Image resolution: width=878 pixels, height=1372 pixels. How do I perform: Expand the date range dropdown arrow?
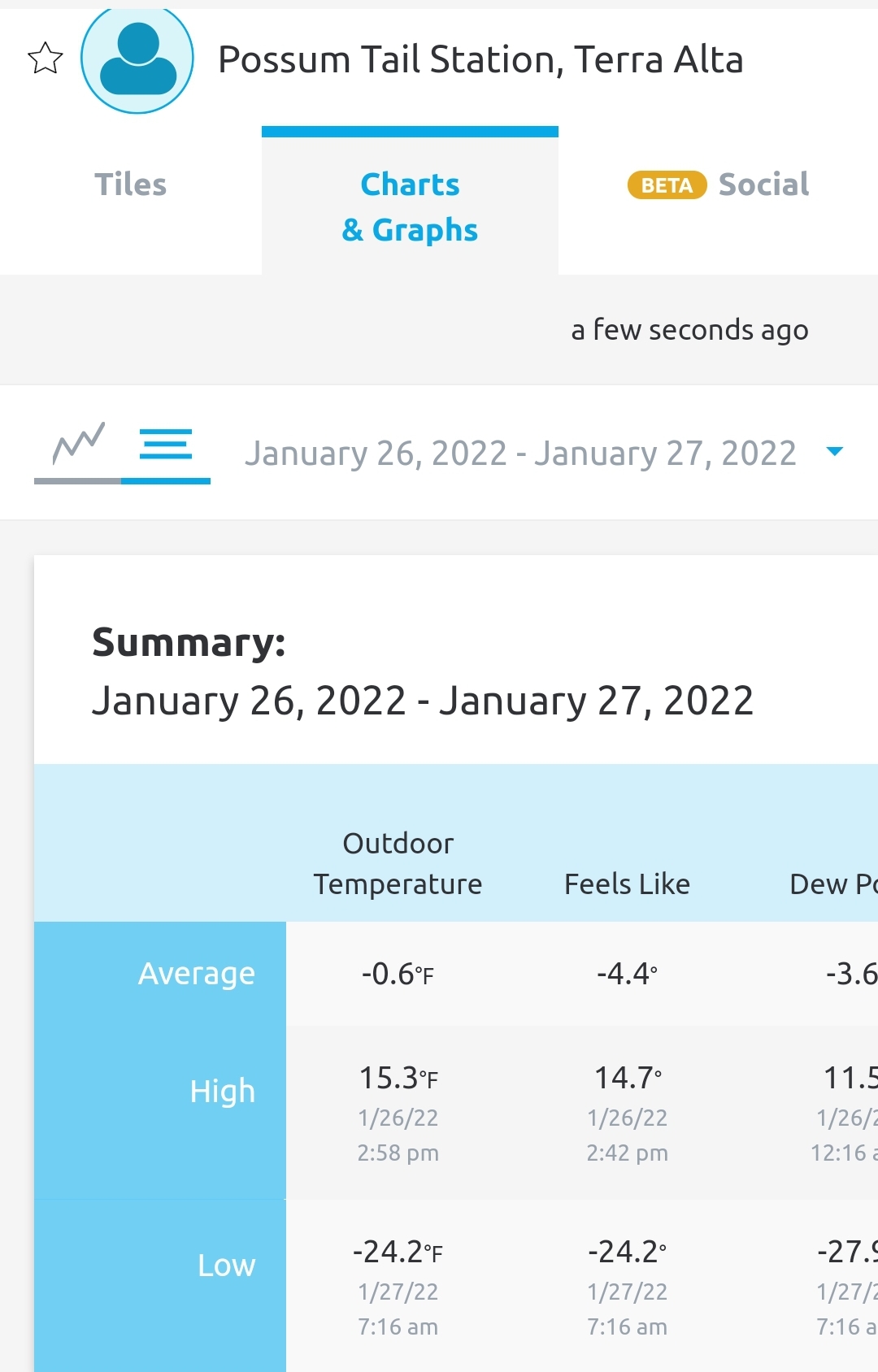[834, 451]
